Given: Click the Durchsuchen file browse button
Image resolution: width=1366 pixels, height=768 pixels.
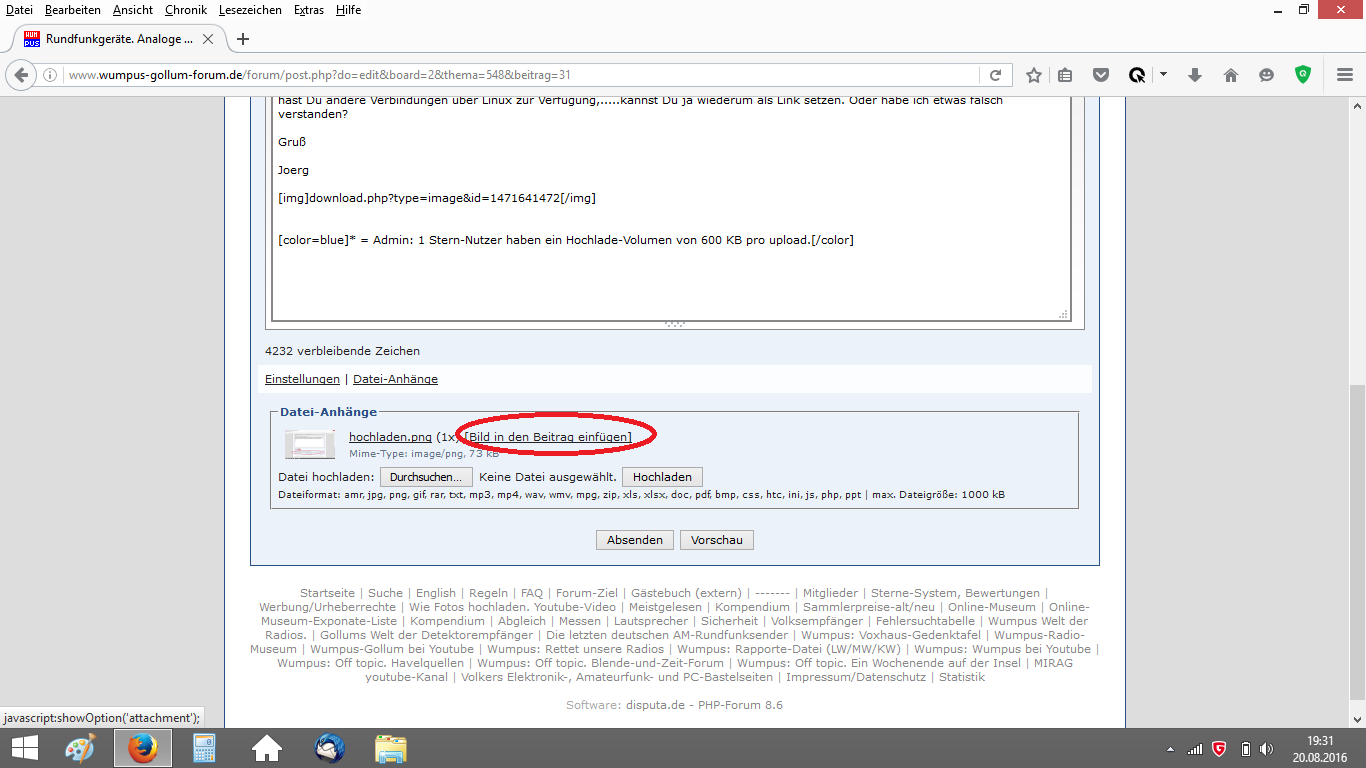Looking at the screenshot, I should pos(426,477).
